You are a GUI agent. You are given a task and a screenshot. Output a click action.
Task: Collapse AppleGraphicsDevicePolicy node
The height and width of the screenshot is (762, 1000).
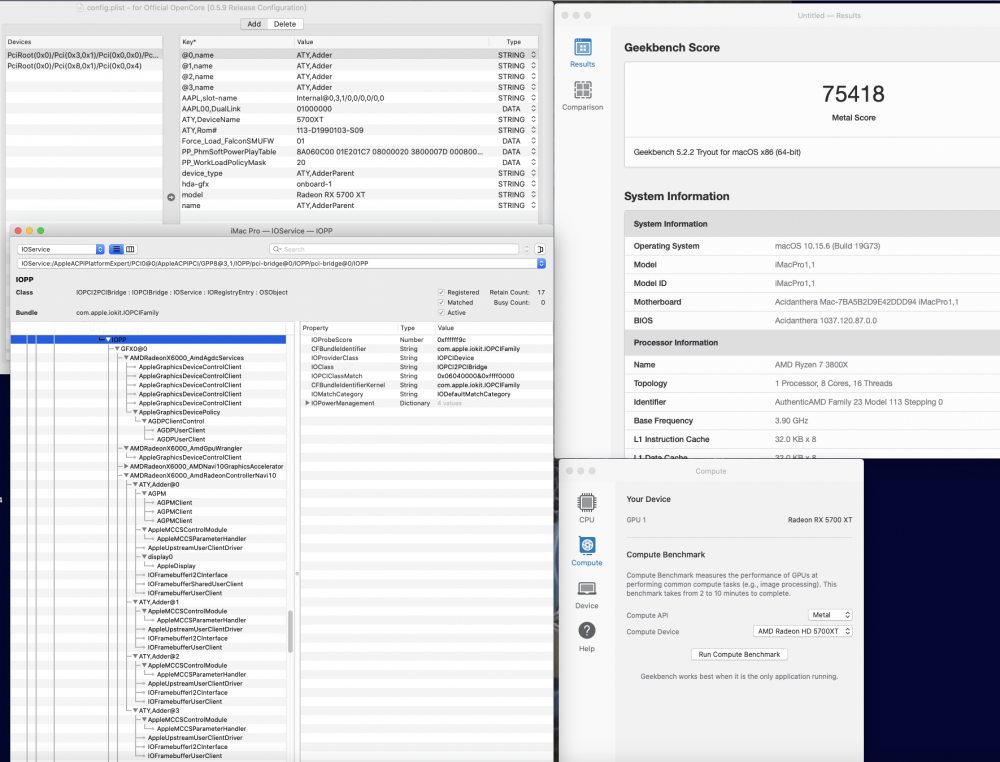[135, 412]
